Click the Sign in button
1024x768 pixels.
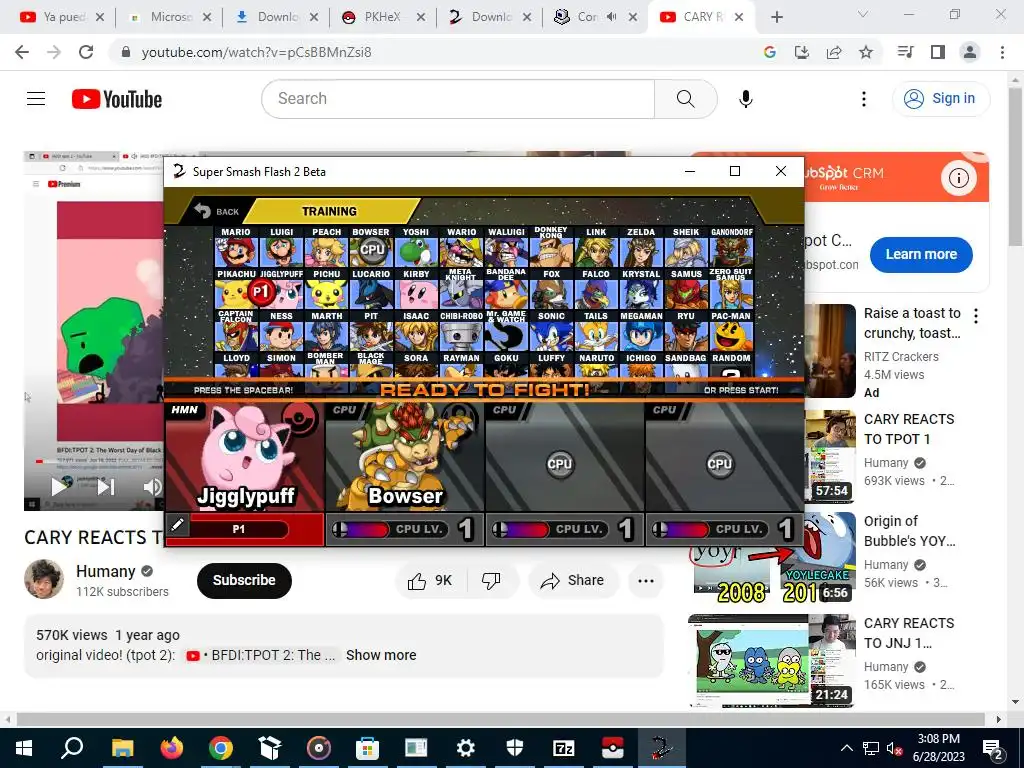tap(940, 99)
